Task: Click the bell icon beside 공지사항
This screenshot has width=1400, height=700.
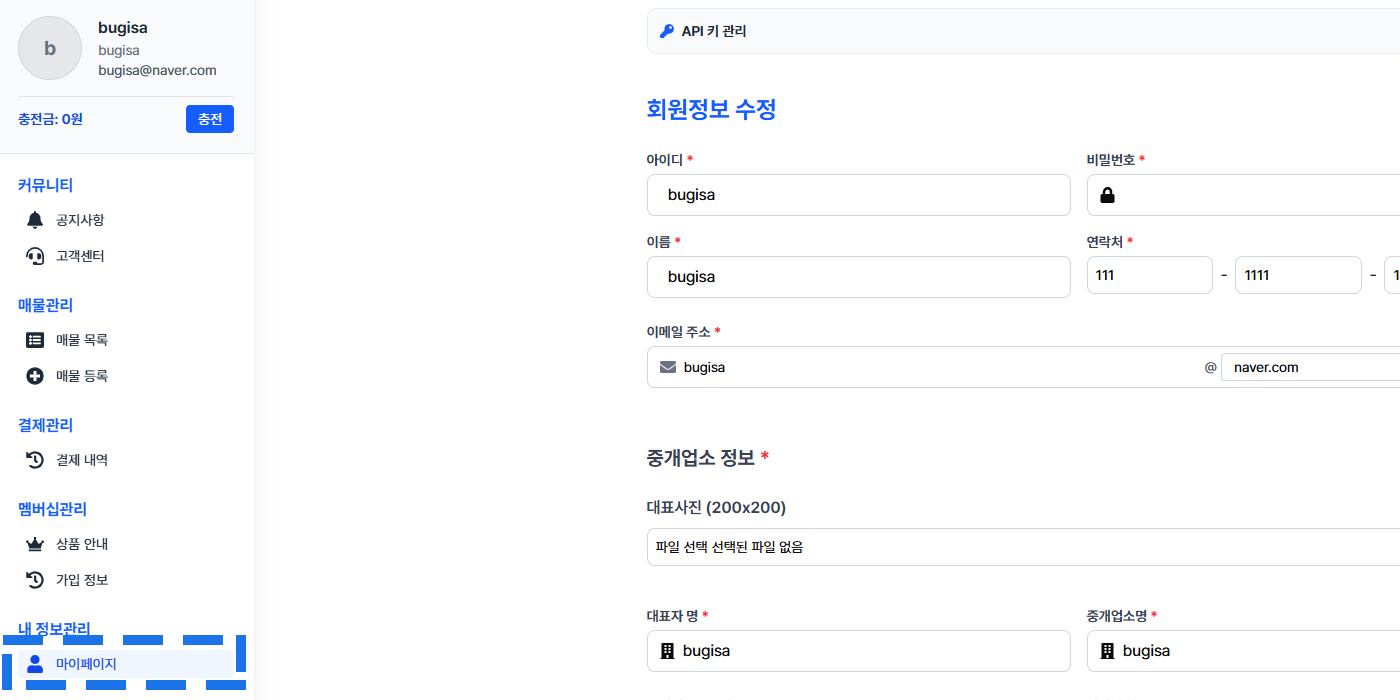Action: [35, 220]
